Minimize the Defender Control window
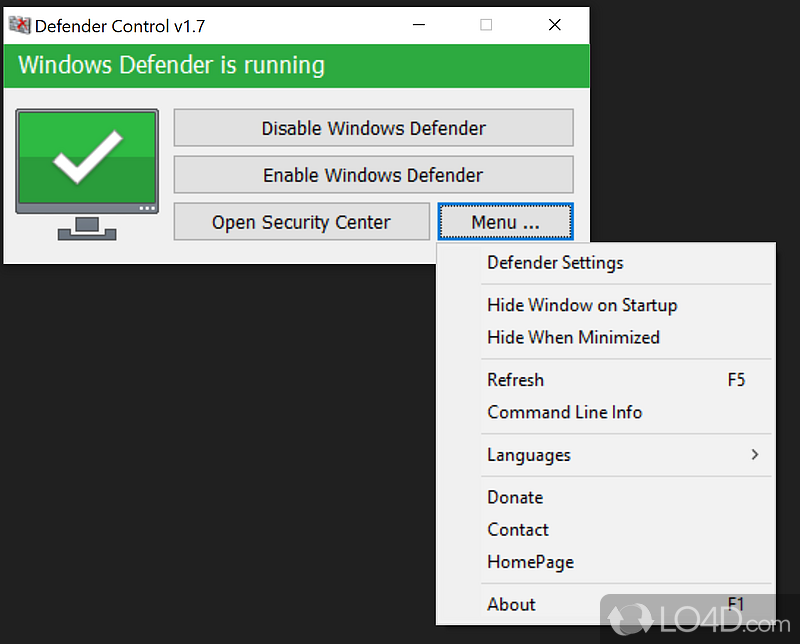This screenshot has width=800, height=644. (419, 25)
